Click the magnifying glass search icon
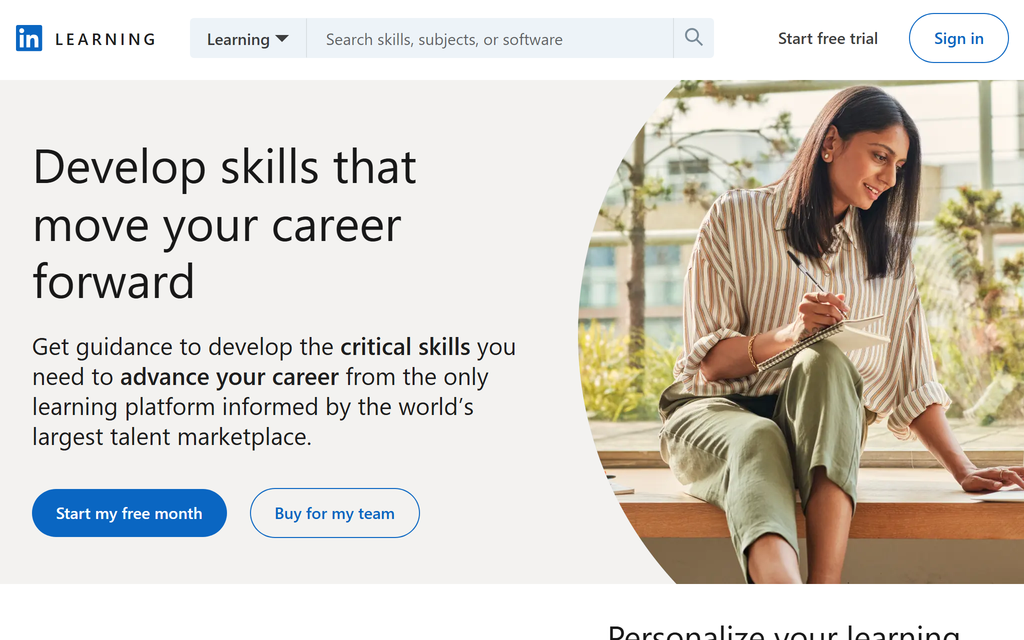This screenshot has width=1024, height=640. 694,38
